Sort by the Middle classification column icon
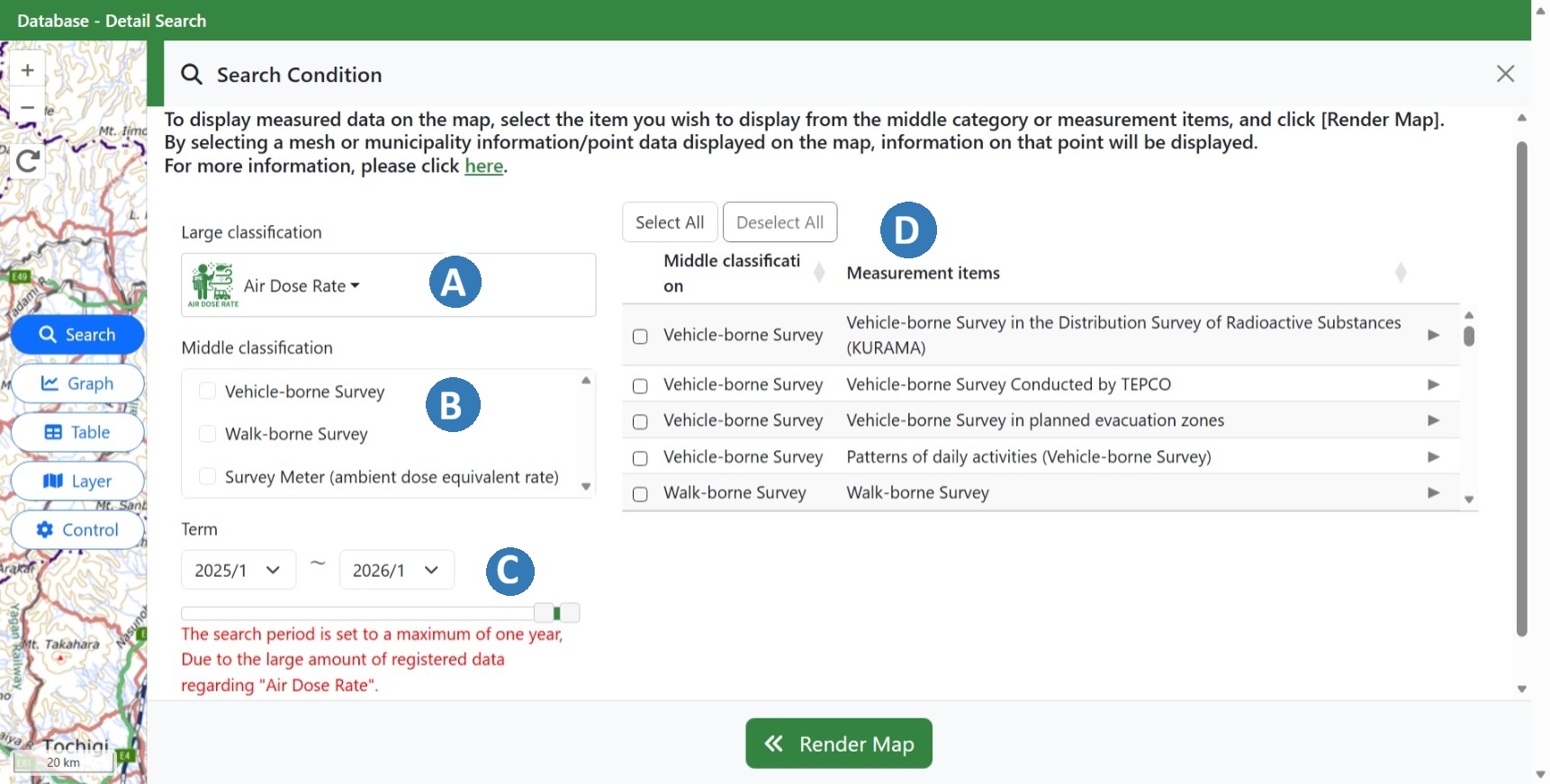Image resolution: width=1550 pixels, height=784 pixels. tap(818, 273)
